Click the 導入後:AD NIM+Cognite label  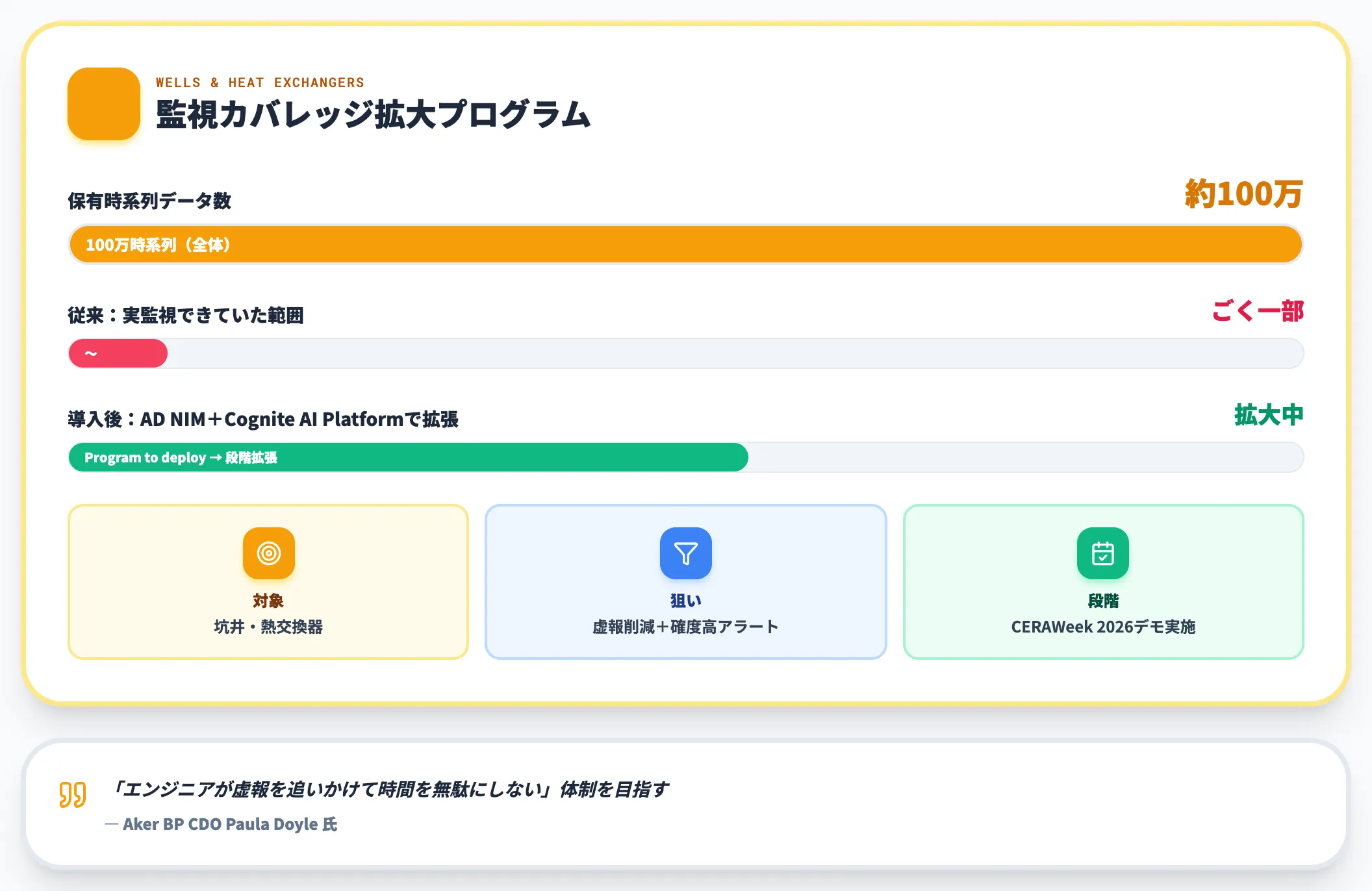263,419
